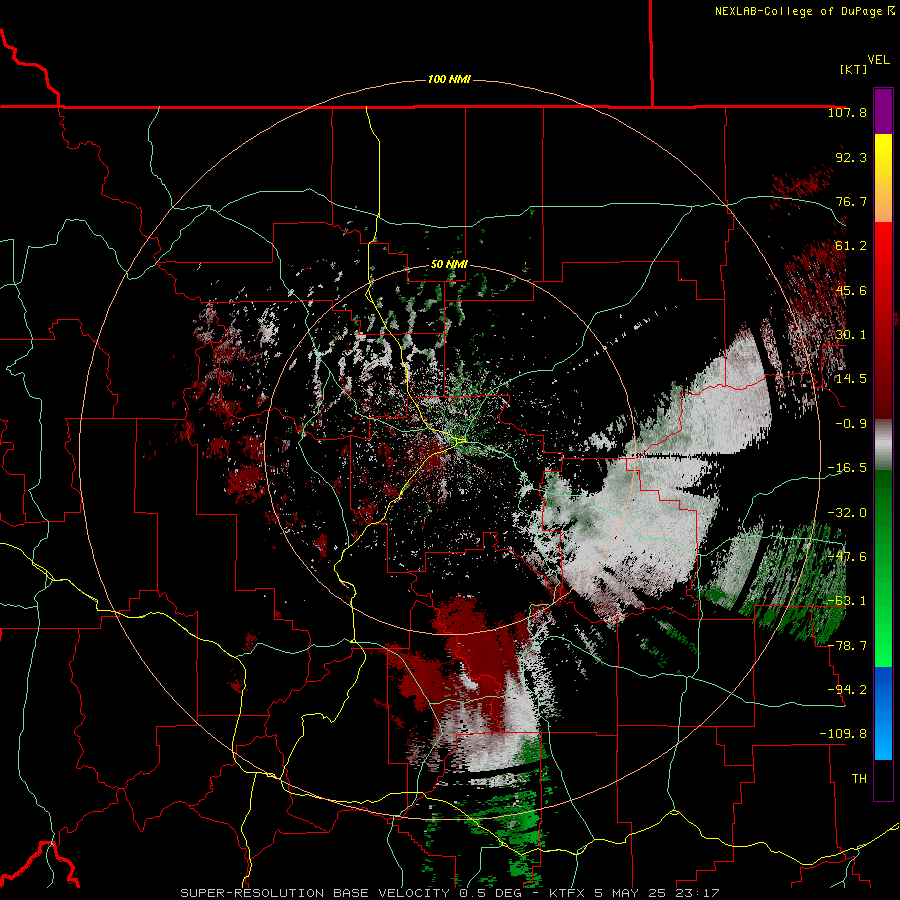Image resolution: width=900 pixels, height=900 pixels.
Task: Click the 30.1 velocity scale value
Action: click(851, 335)
